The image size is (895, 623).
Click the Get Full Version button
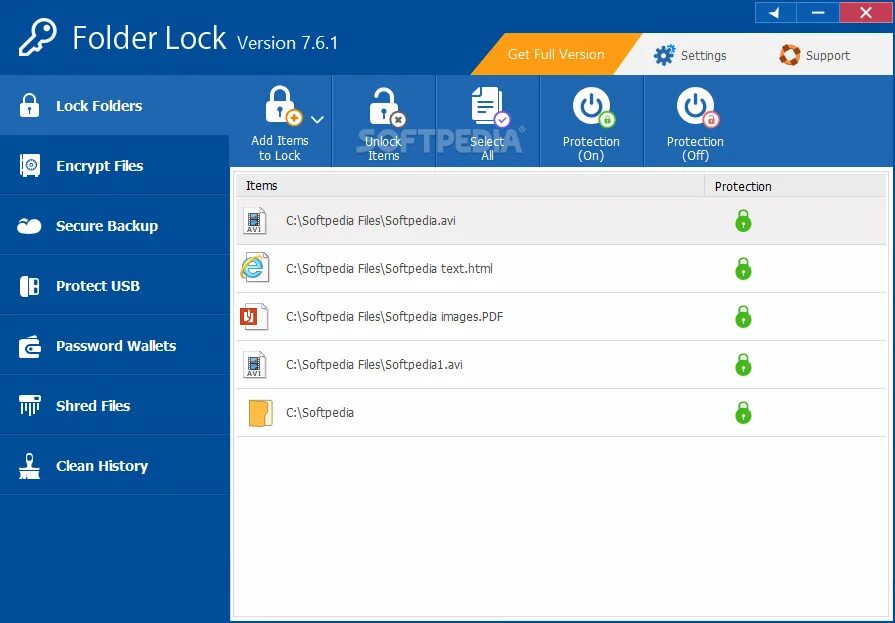tap(556, 54)
